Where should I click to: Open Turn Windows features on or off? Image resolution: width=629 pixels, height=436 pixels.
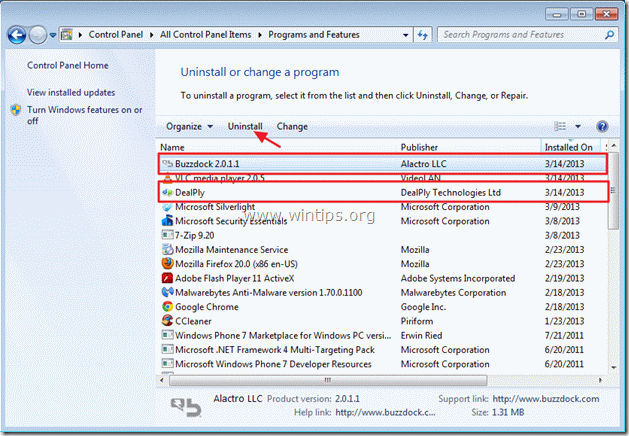point(85,115)
